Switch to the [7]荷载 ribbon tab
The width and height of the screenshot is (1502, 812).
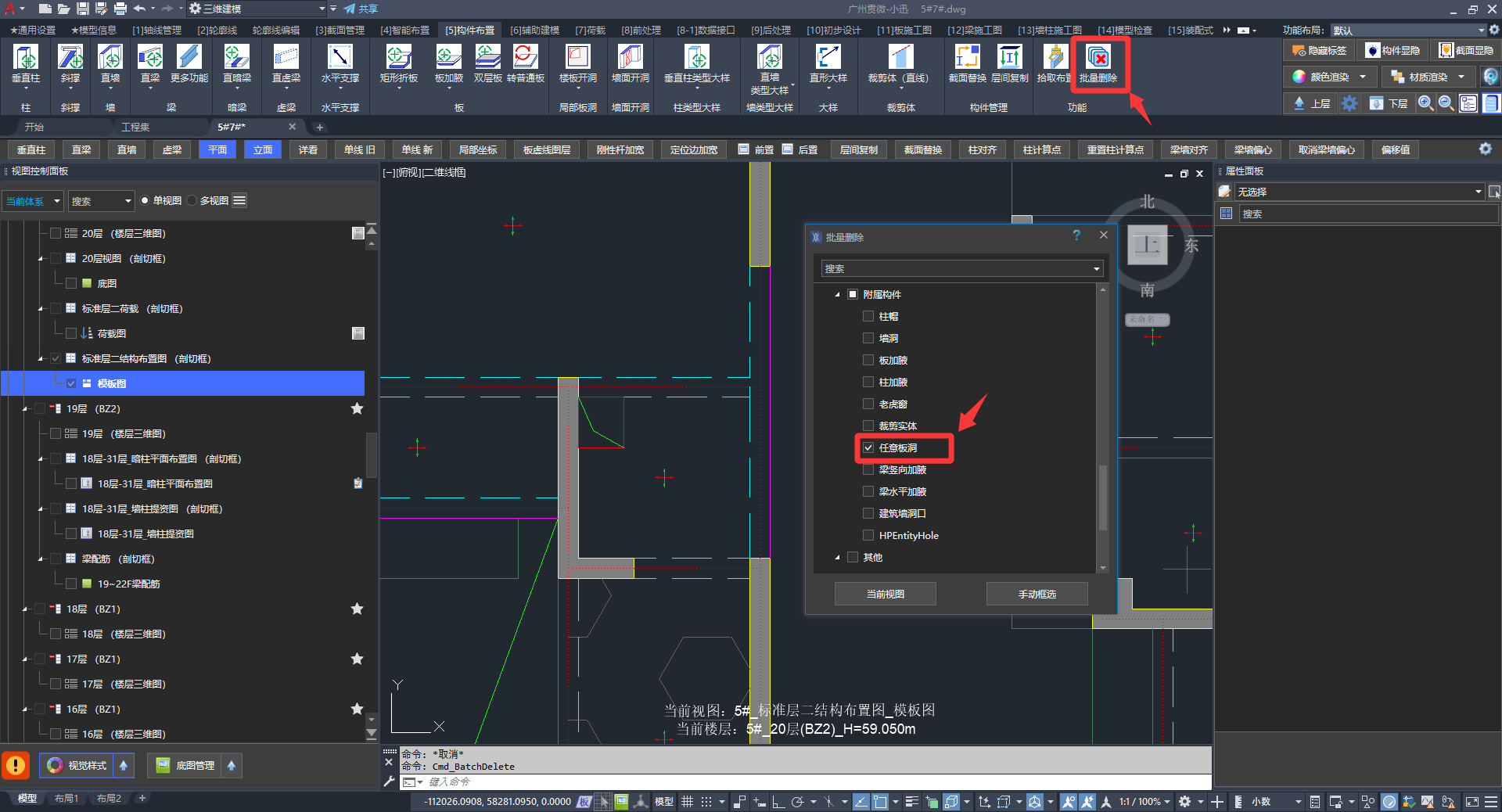click(x=590, y=31)
